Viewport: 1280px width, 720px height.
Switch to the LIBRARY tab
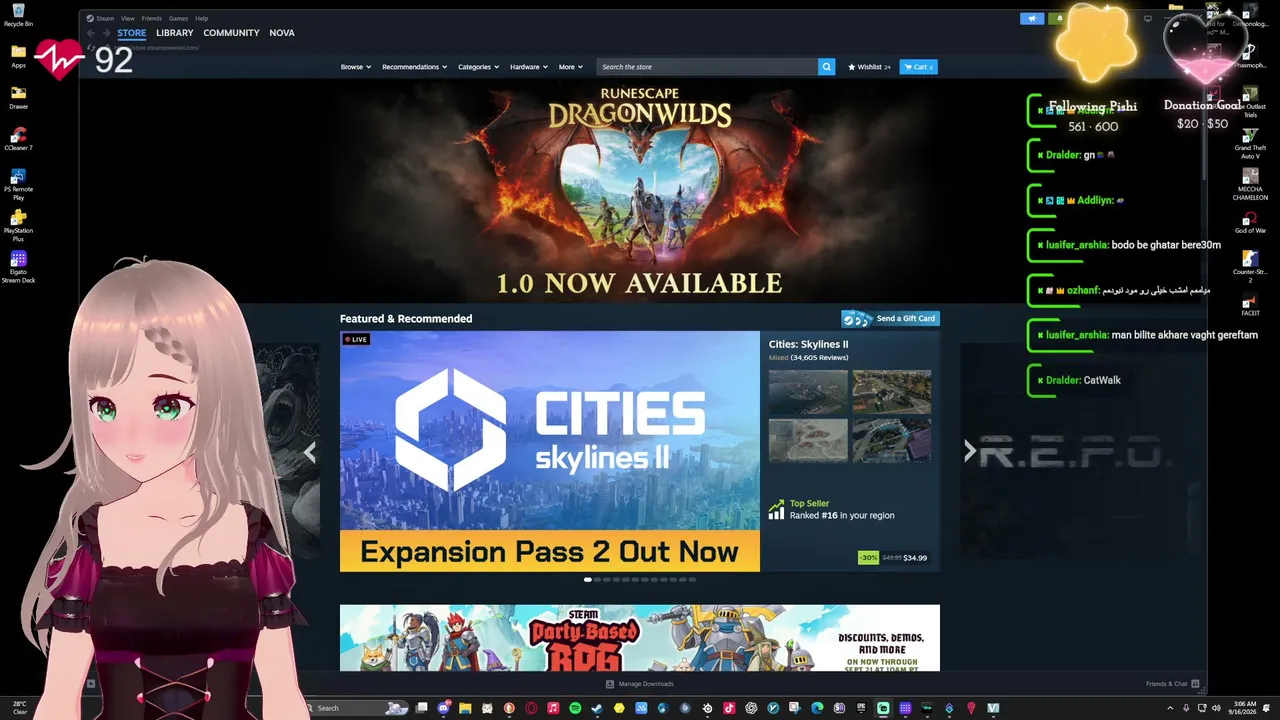coord(175,33)
